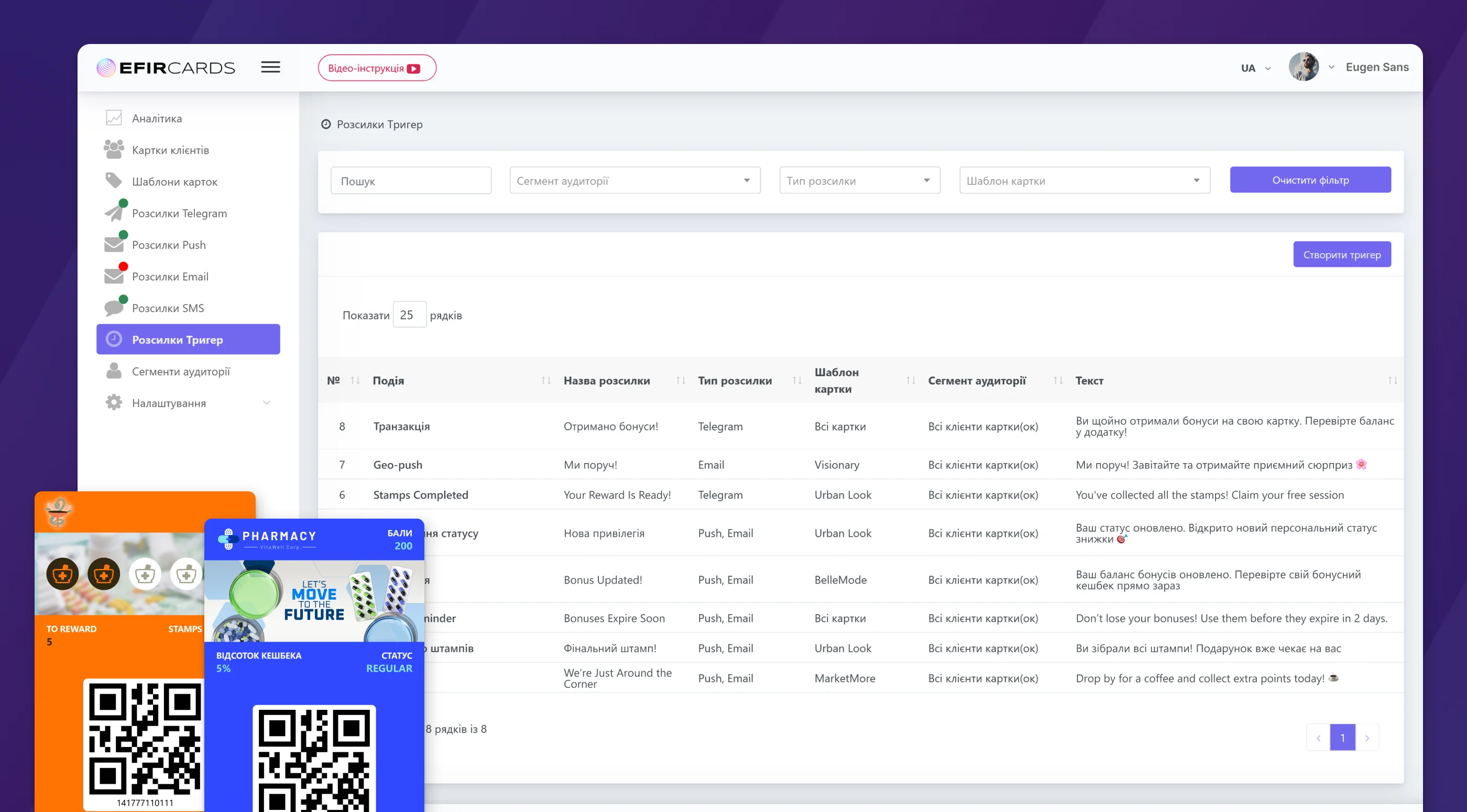The image size is (1467, 812).
Task: Open Розсилки Email menu item
Action: tap(170, 276)
